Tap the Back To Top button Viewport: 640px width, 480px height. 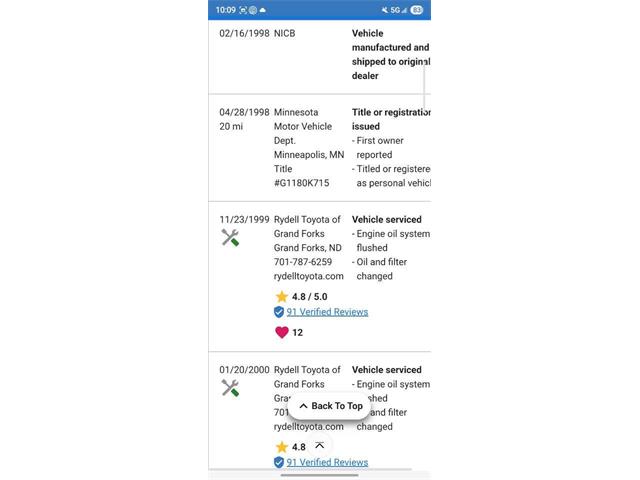tap(329, 406)
